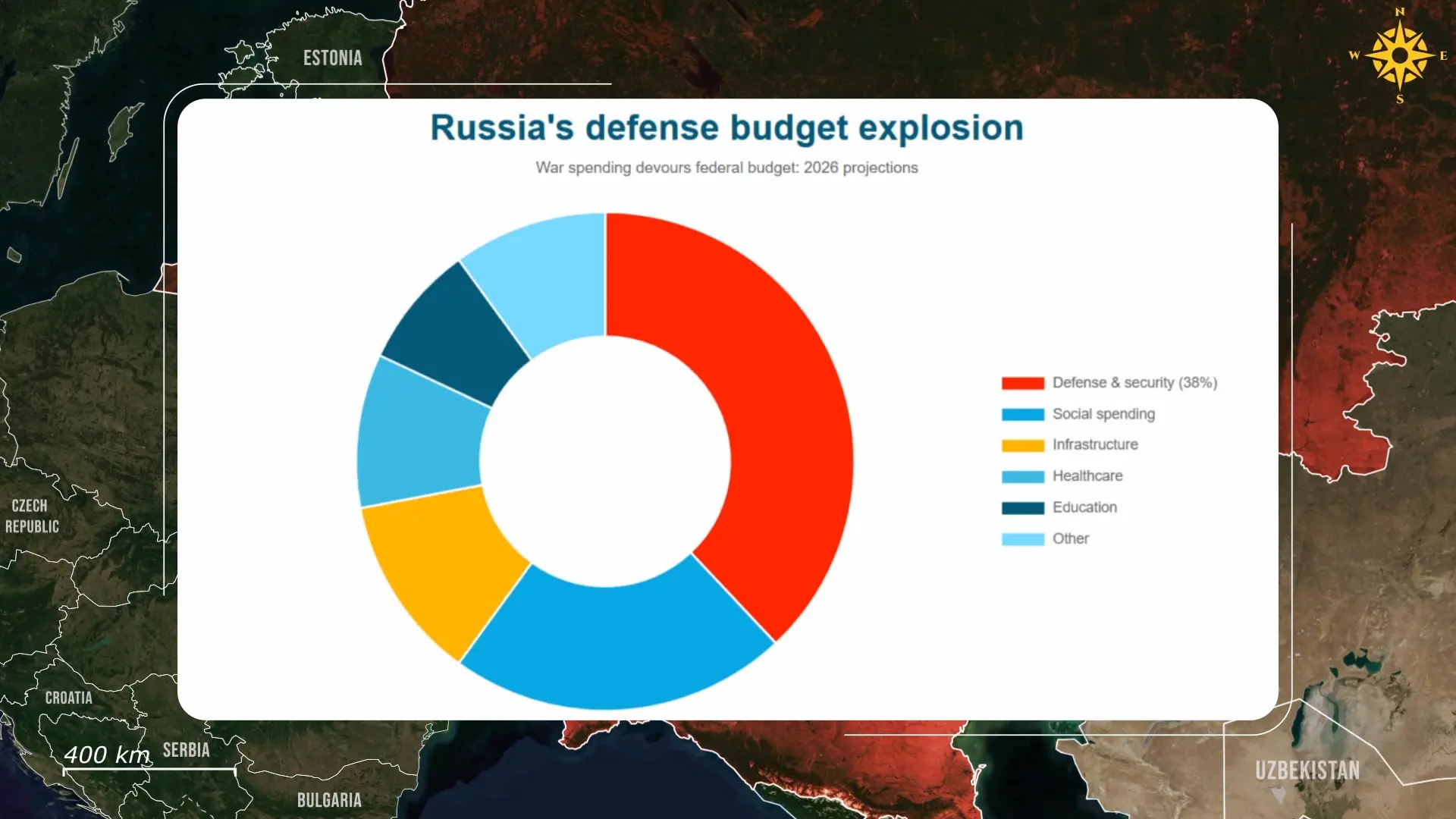Toggle the Infrastructure legend label
This screenshot has height=819, width=1456.
(x=1095, y=445)
